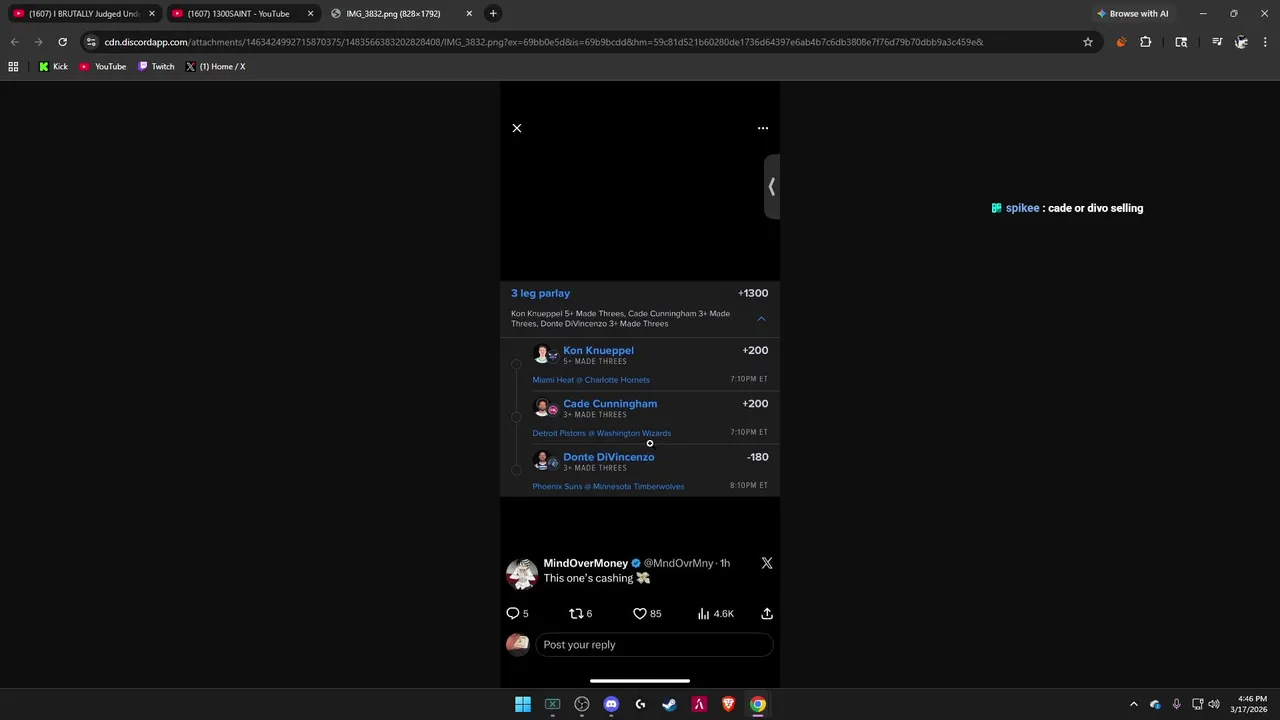Viewport: 1280px width, 720px height.
Task: Open the Twitch bookmark
Action: tap(156, 67)
